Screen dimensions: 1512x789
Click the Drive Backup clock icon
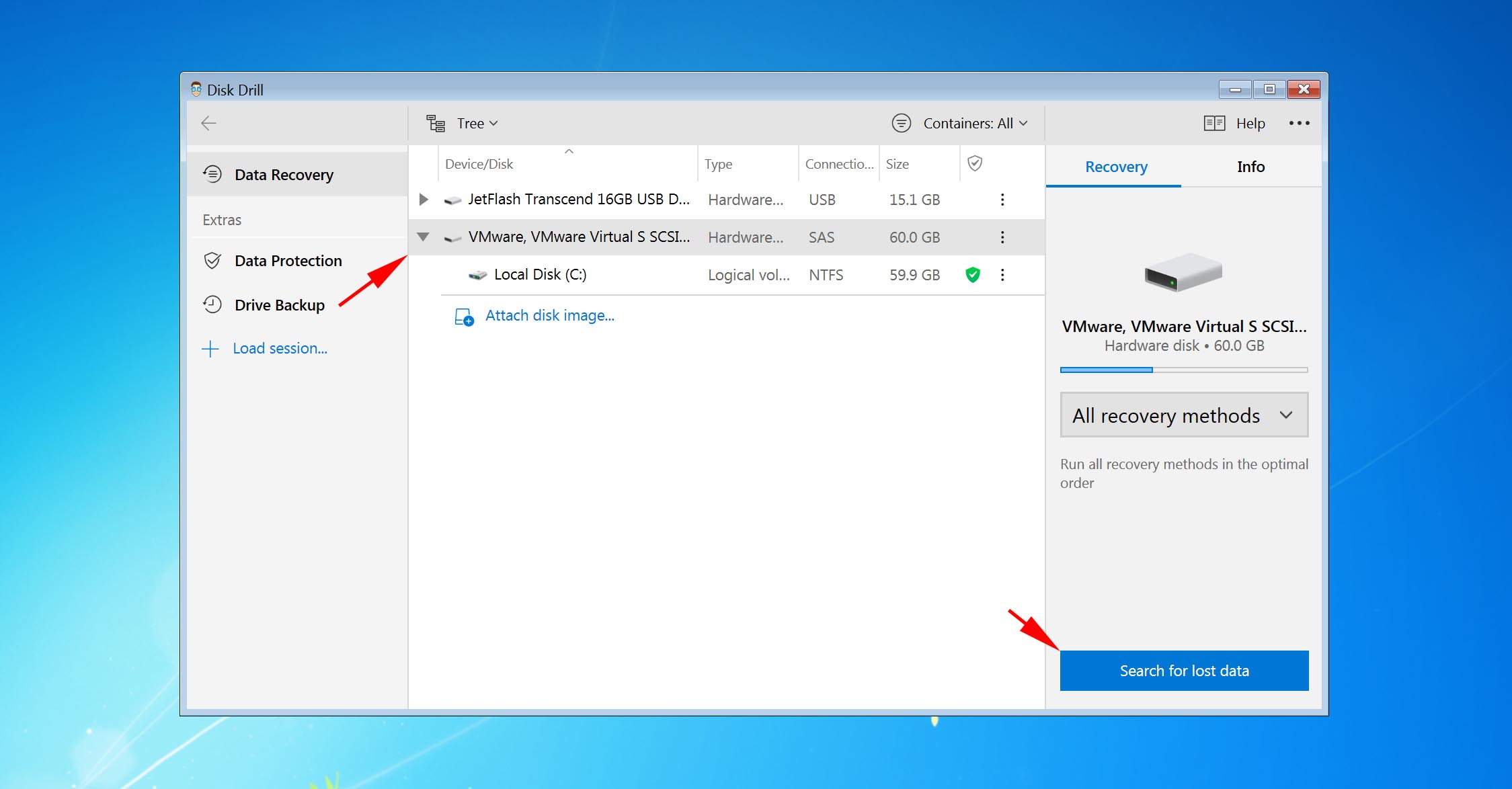tap(211, 305)
